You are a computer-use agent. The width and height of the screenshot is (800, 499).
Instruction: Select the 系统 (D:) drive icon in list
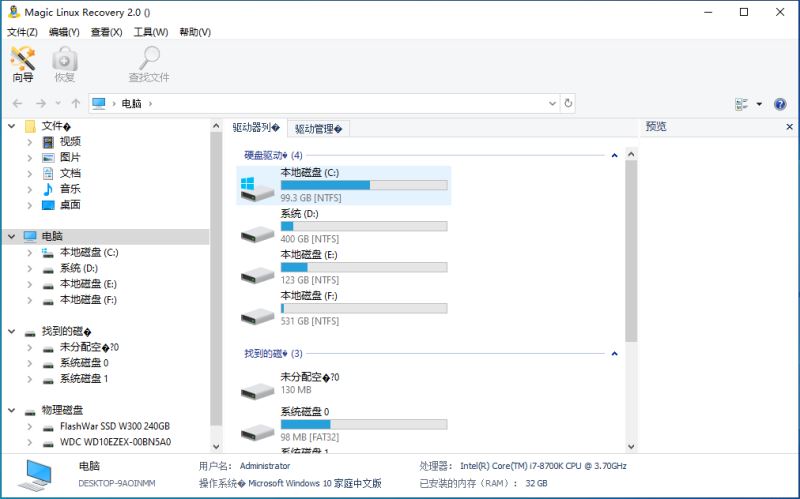[x=257, y=234]
